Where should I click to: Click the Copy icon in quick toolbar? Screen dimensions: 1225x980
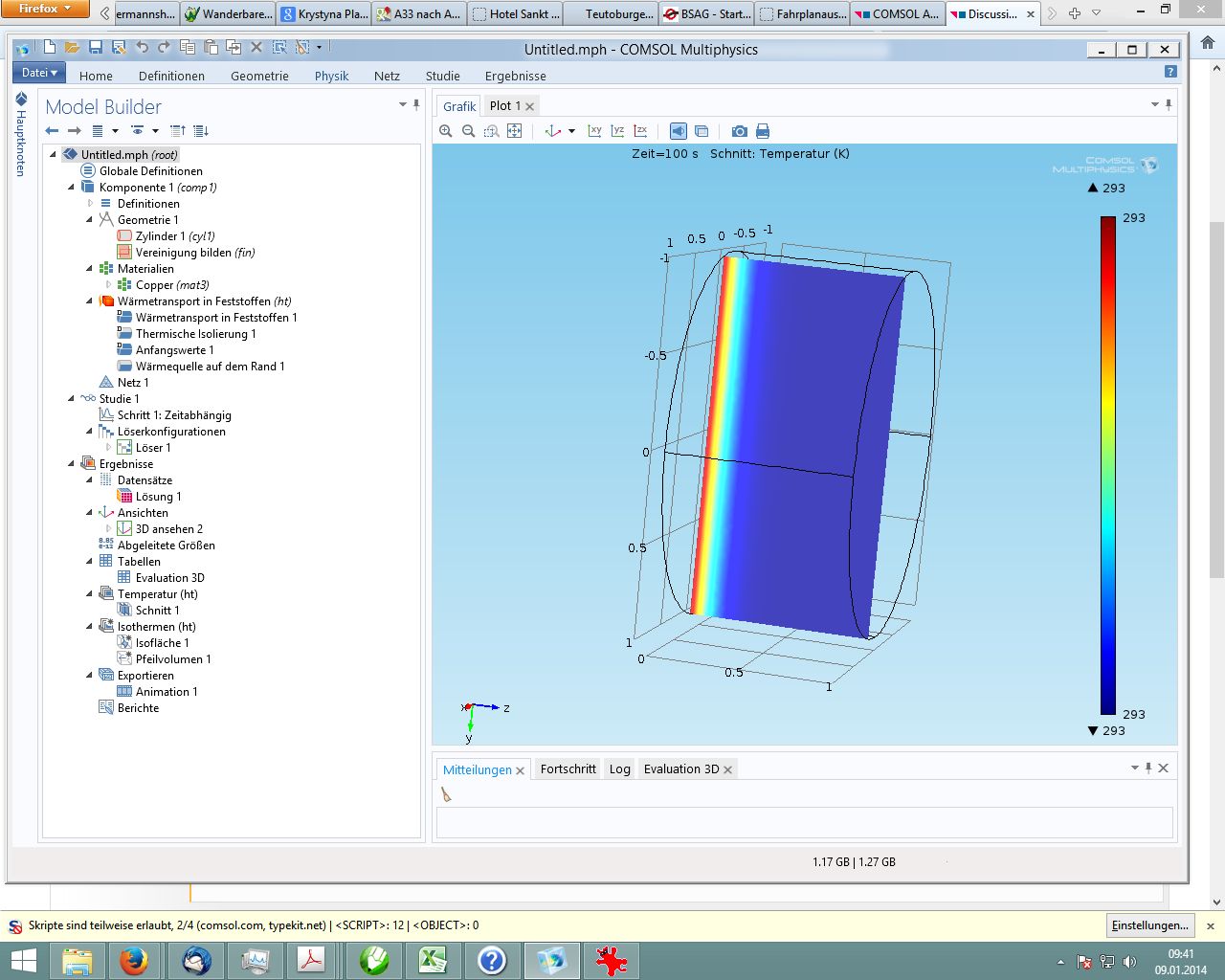coord(188,47)
